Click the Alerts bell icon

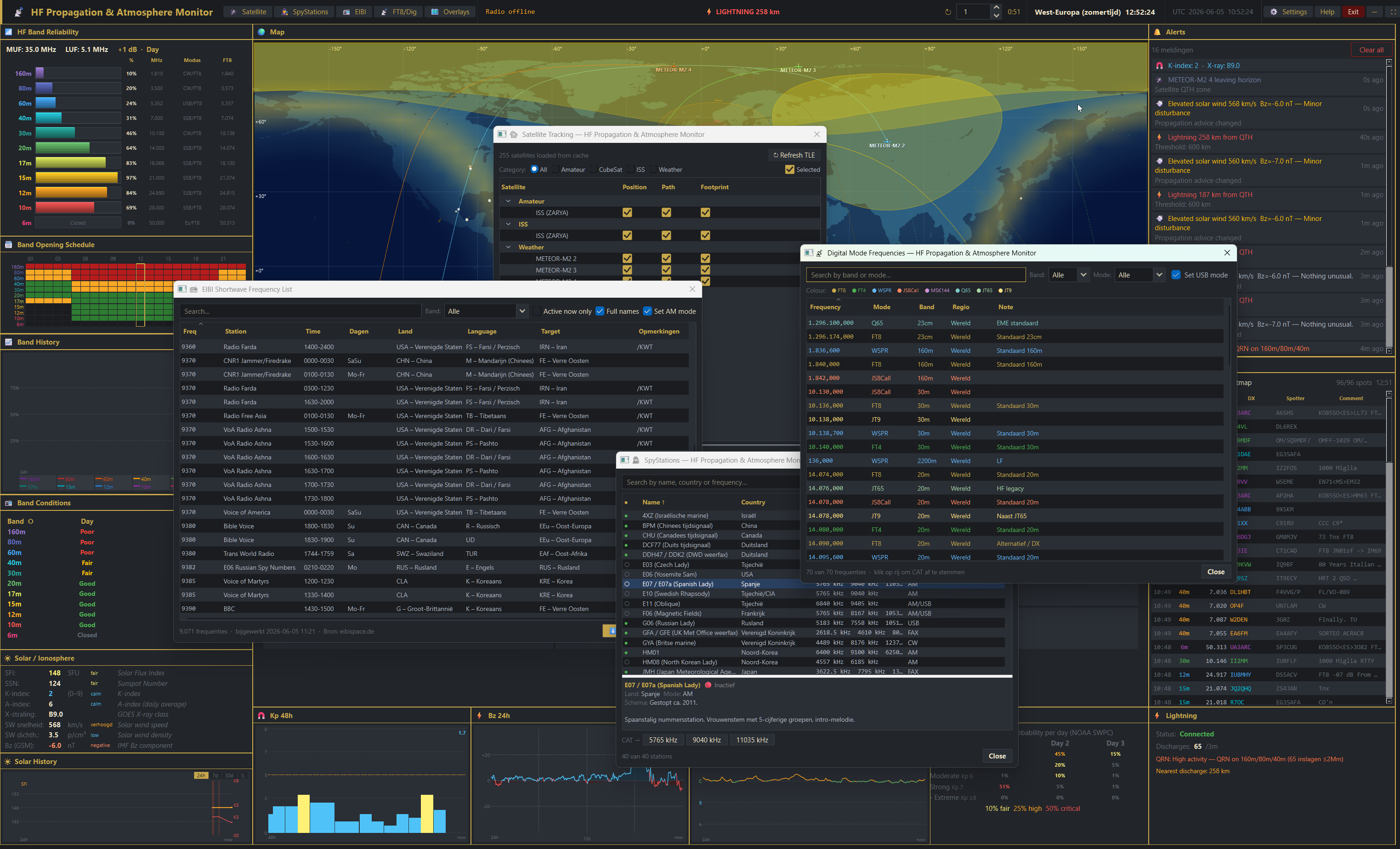[x=1157, y=32]
